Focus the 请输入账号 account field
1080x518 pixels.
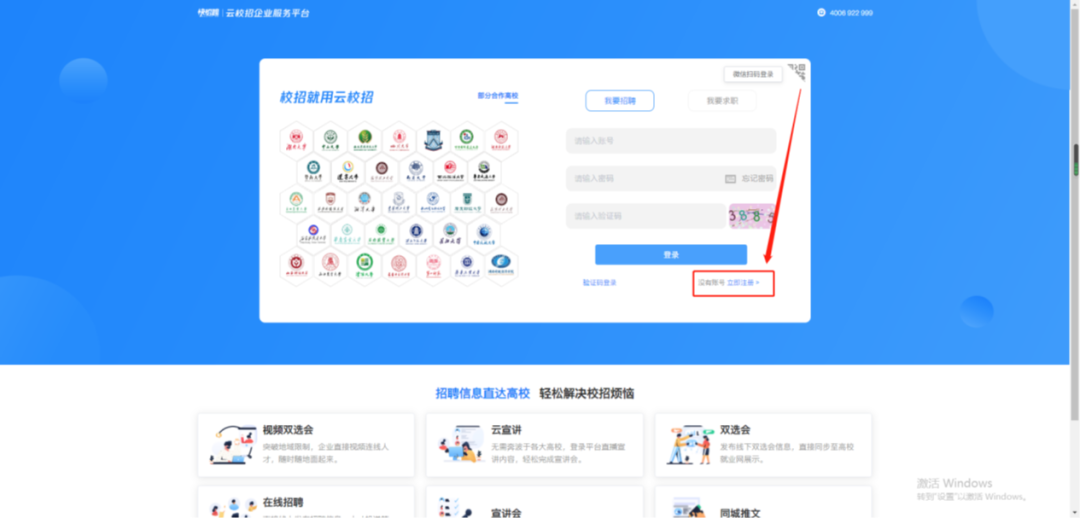pos(670,141)
